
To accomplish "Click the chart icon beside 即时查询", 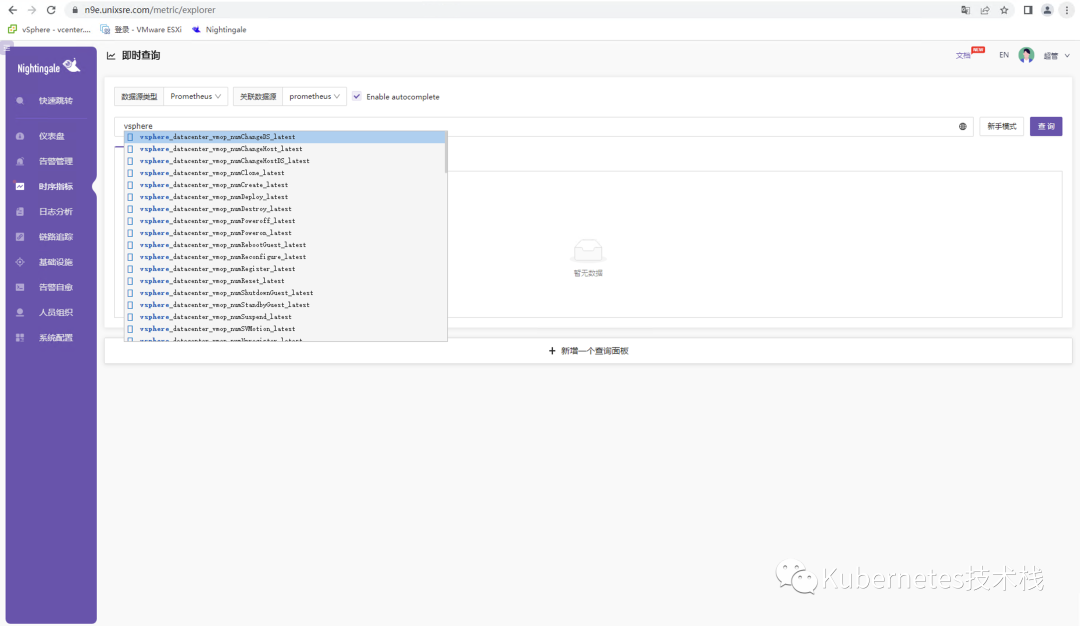I will (x=111, y=56).
